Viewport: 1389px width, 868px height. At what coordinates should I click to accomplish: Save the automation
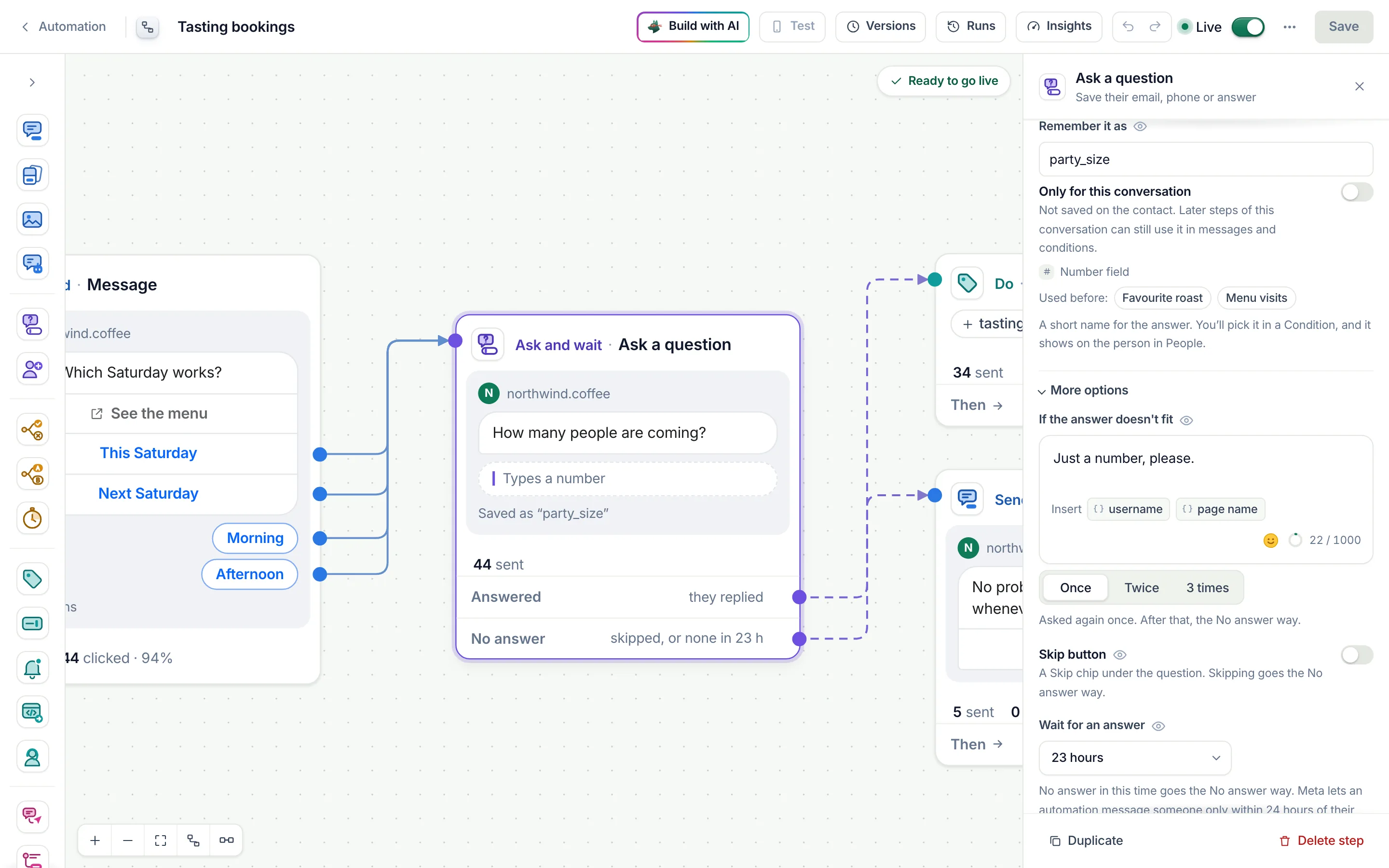[1344, 27]
